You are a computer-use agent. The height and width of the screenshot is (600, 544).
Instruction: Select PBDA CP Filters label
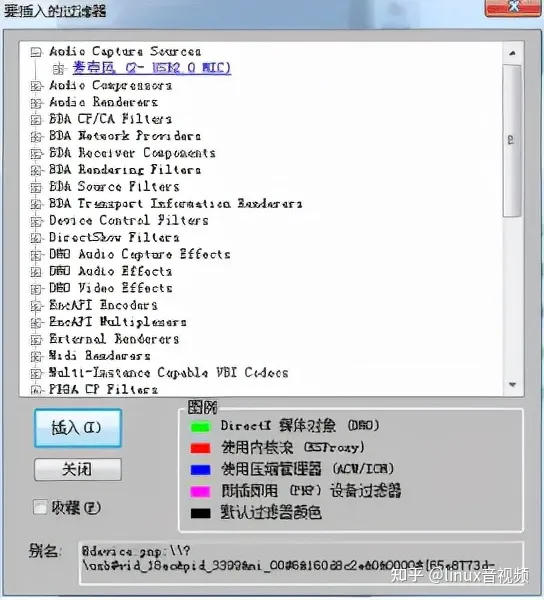click(x=103, y=389)
